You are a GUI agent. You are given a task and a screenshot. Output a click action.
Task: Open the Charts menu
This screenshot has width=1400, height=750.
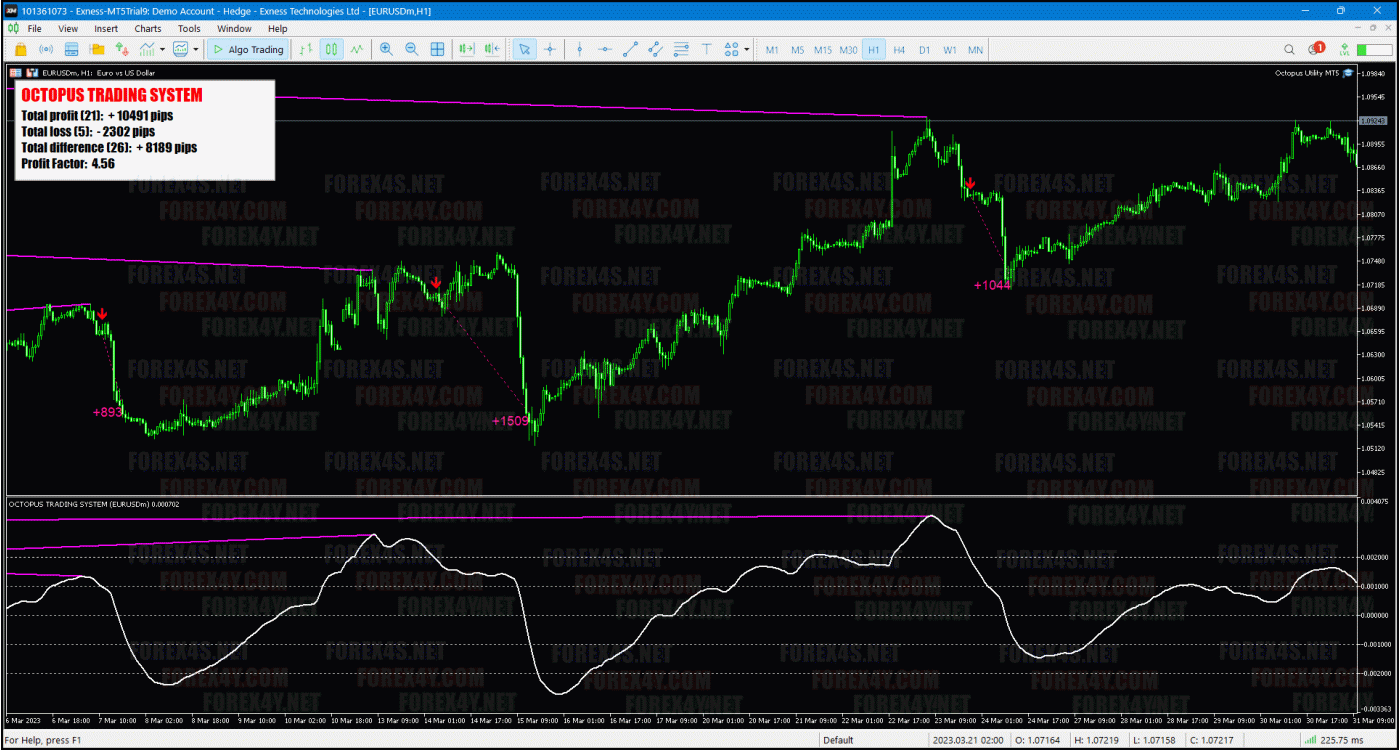coord(147,28)
